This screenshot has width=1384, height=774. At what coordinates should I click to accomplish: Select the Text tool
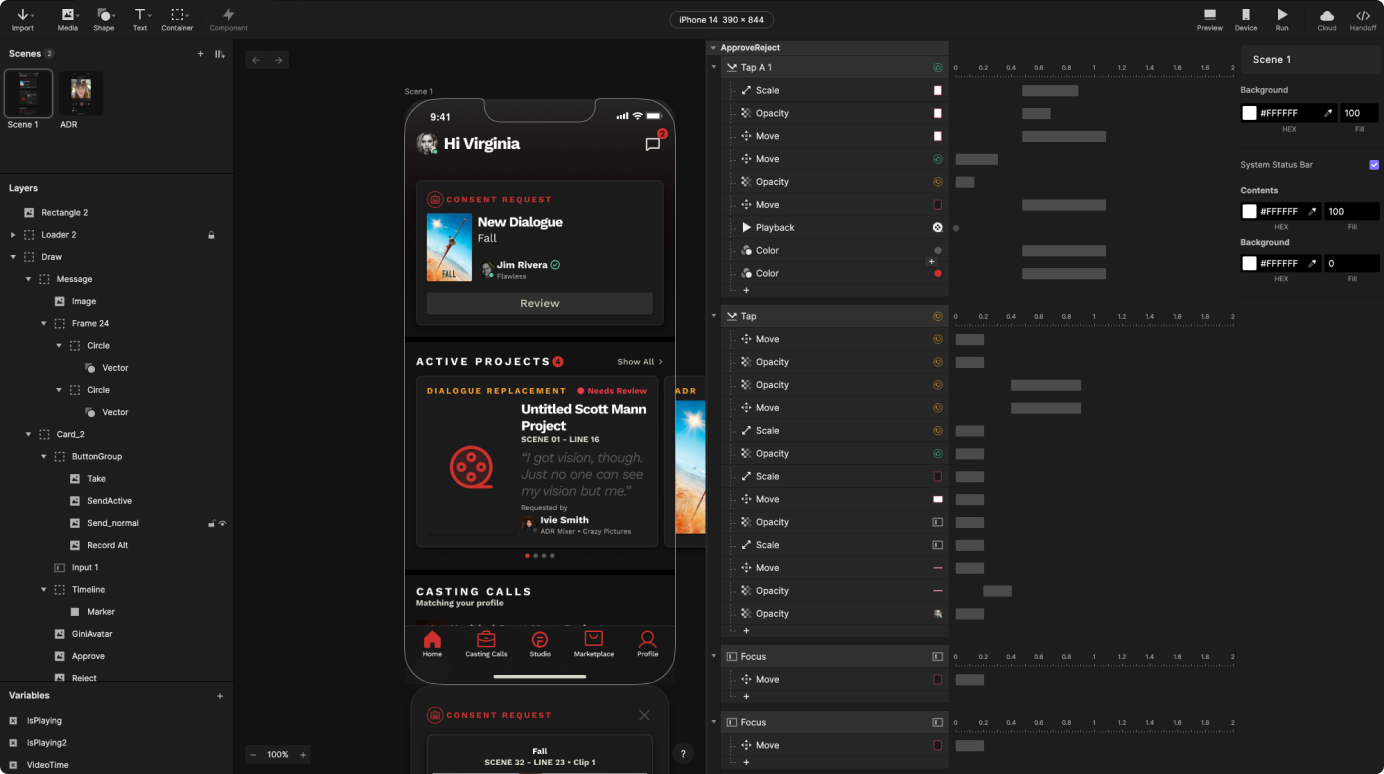[x=140, y=19]
